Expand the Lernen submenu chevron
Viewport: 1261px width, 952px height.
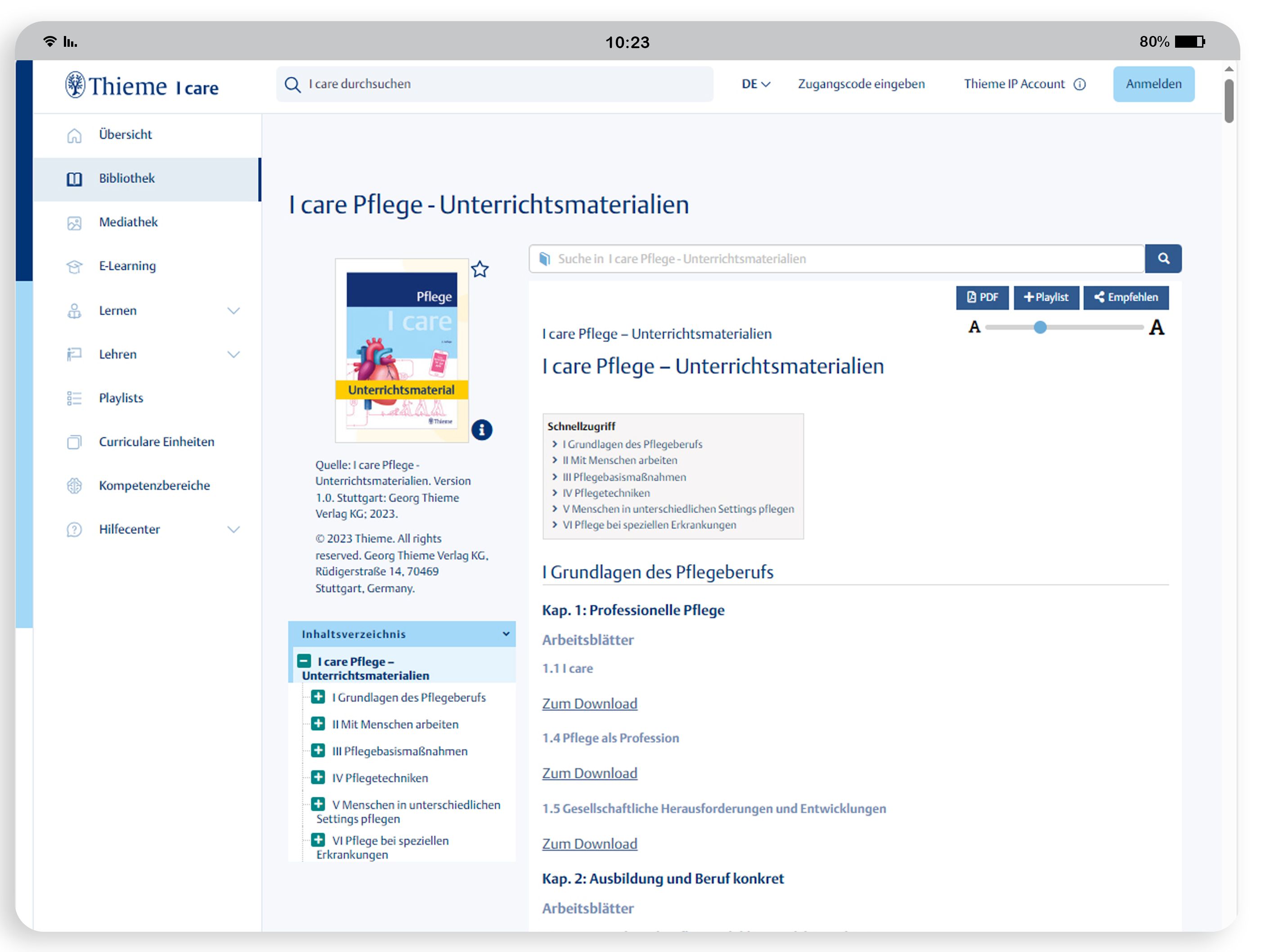(233, 311)
